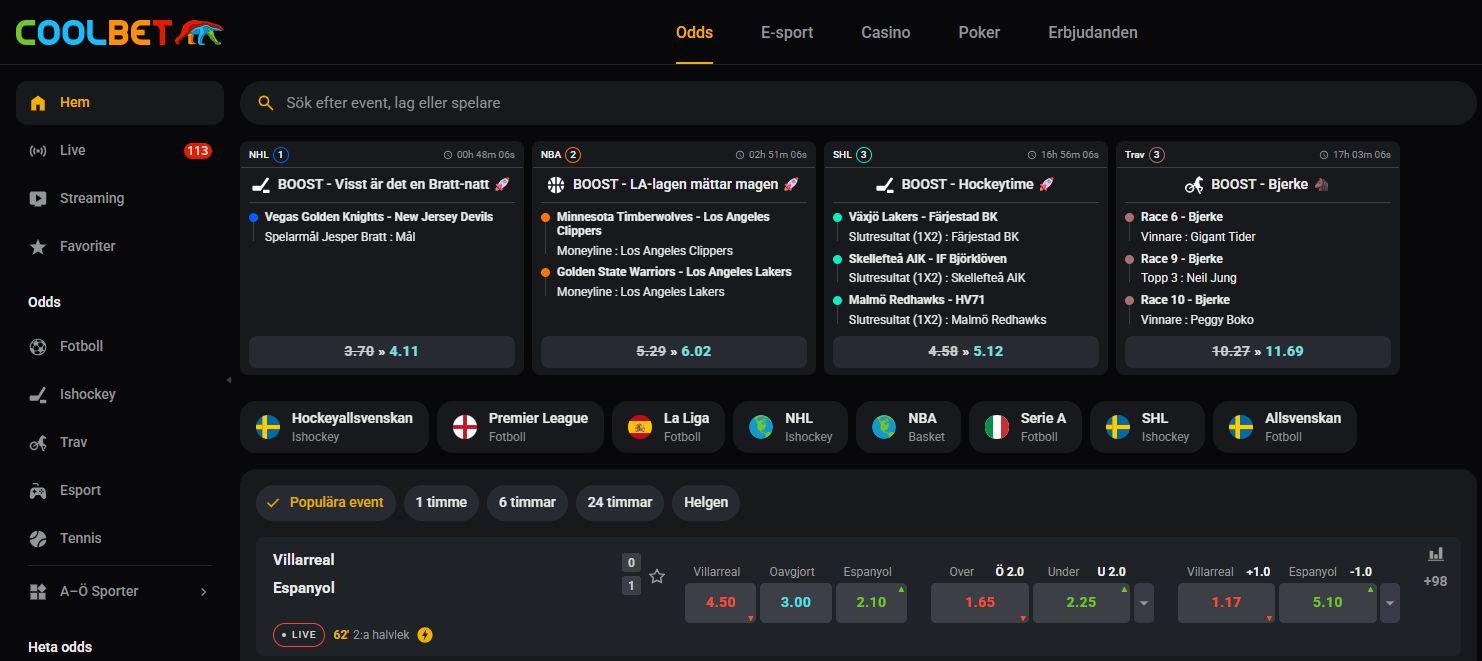Open Hockeyallsvenskan league shortcut
The image size is (1482, 661).
point(335,427)
